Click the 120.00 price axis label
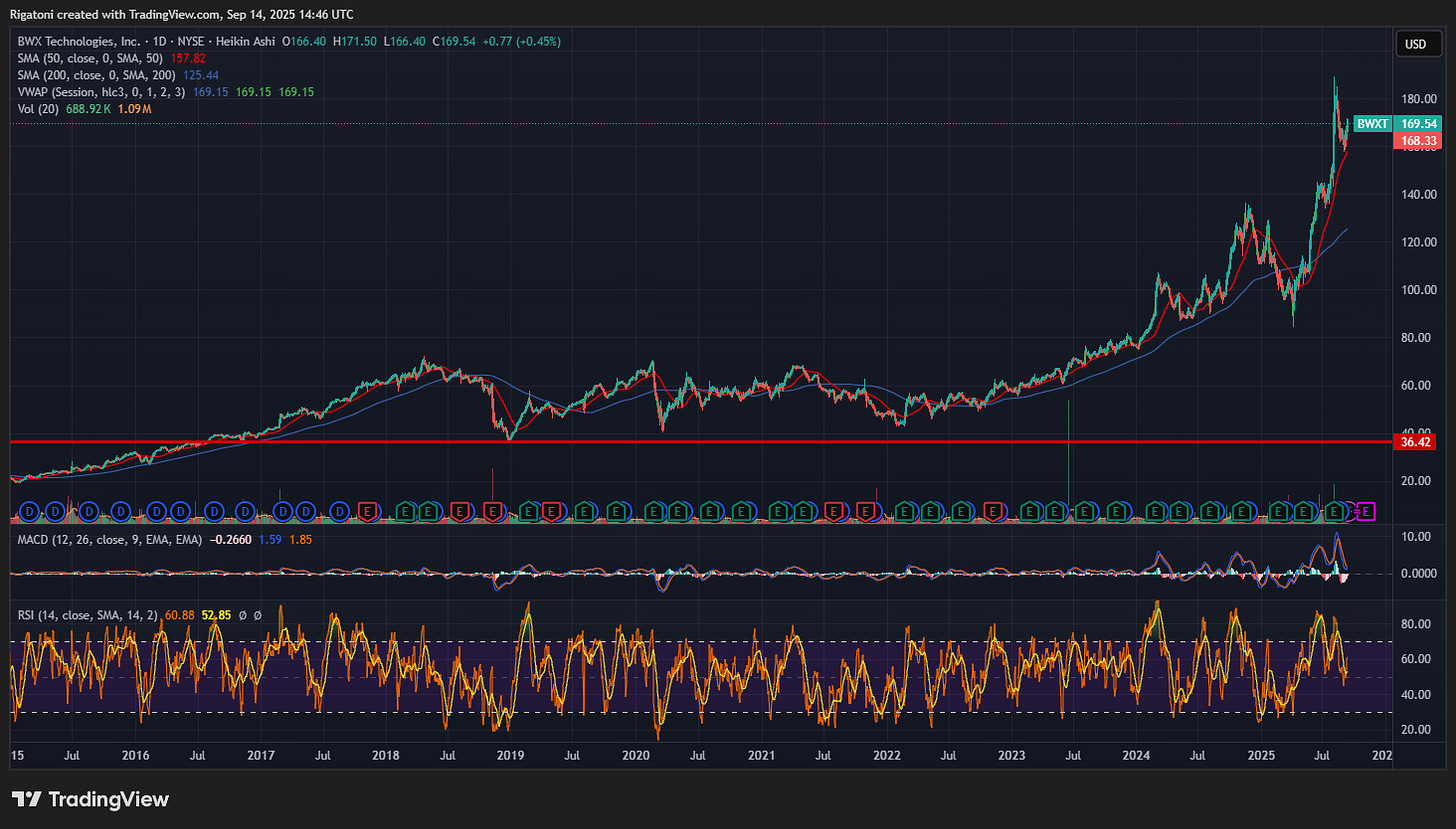The height and width of the screenshot is (829, 1456). [x=1418, y=242]
